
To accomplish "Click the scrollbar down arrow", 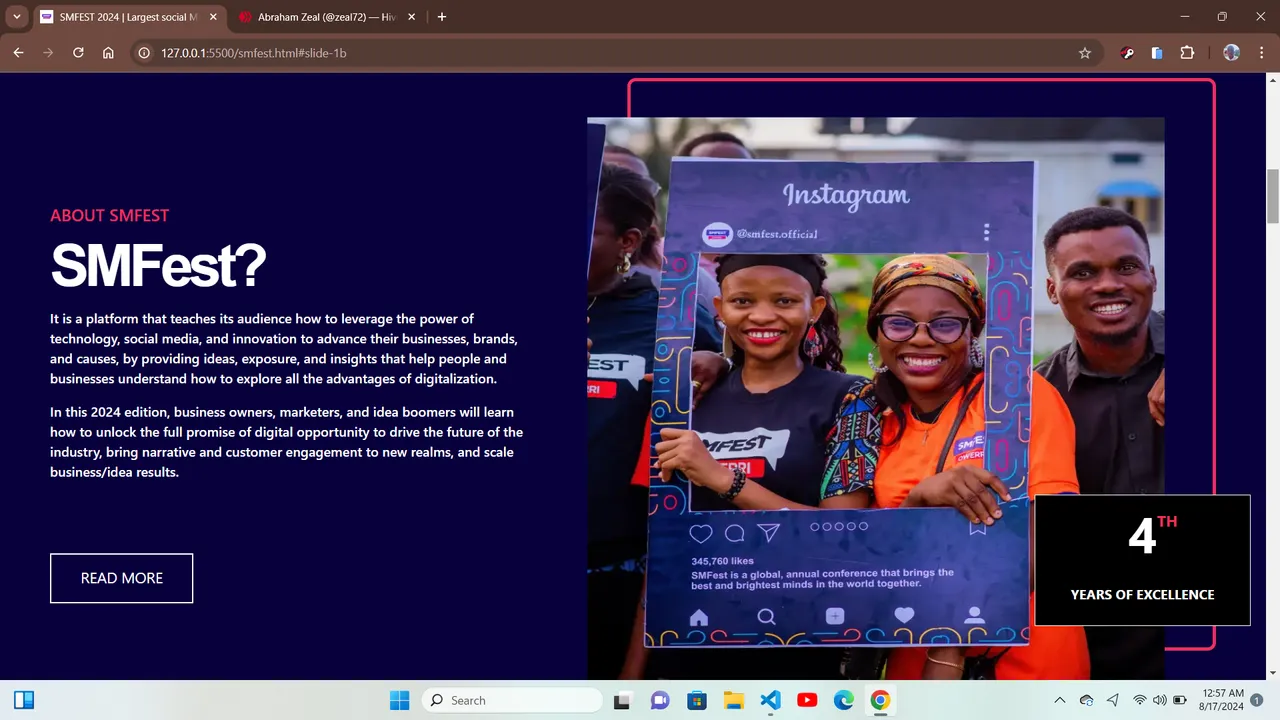I will [1273, 673].
